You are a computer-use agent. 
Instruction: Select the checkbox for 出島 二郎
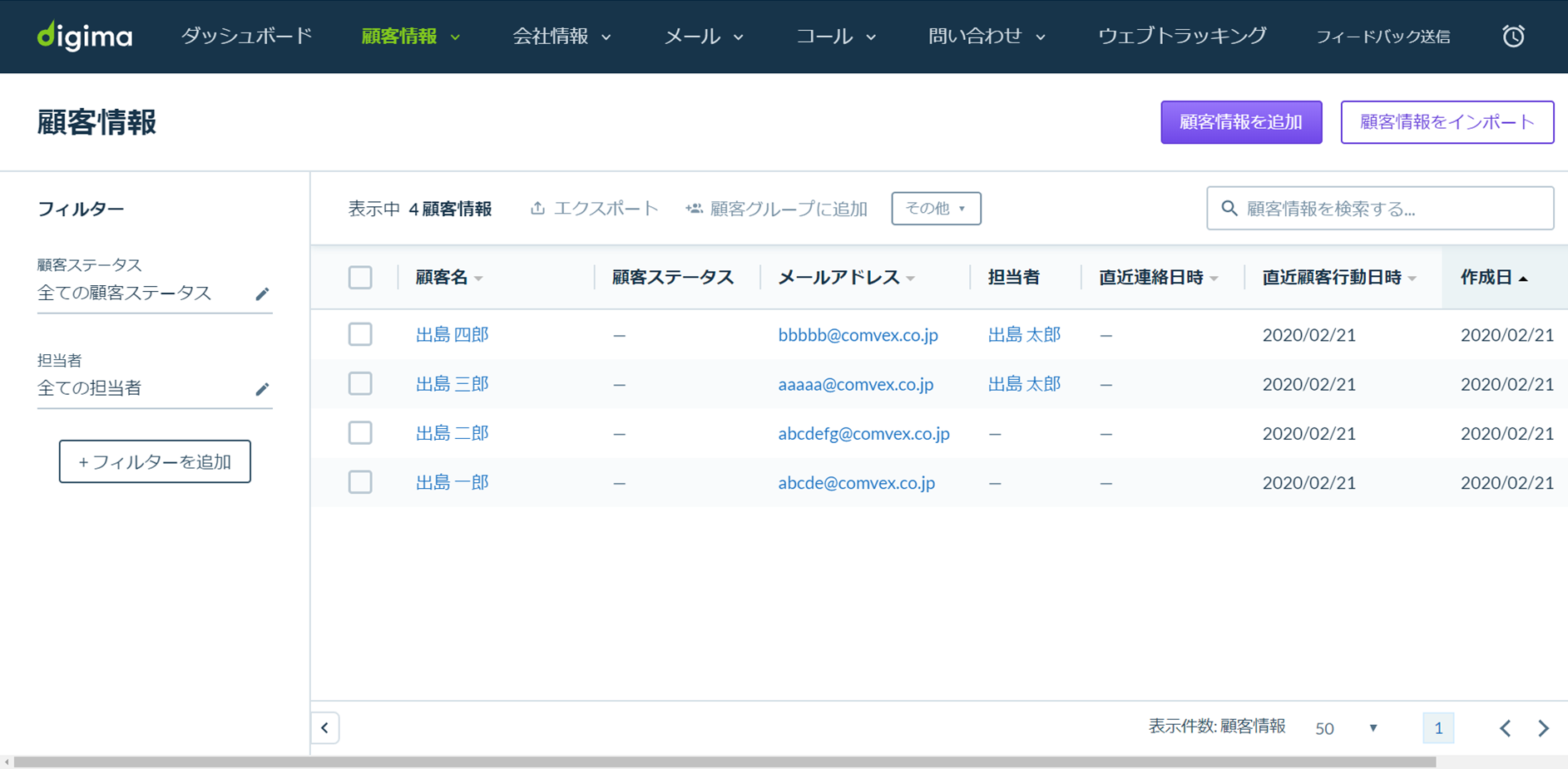(x=360, y=432)
